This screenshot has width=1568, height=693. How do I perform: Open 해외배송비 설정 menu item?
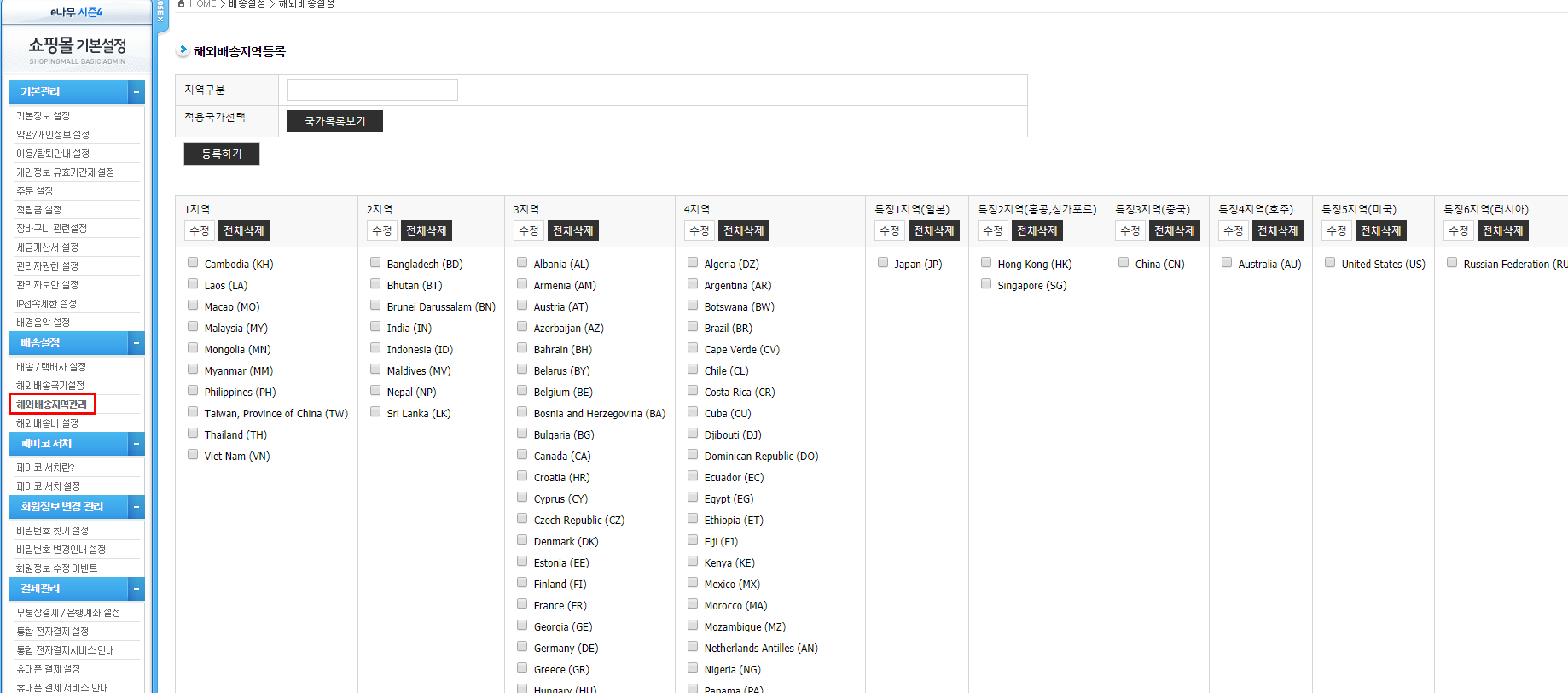coord(48,423)
